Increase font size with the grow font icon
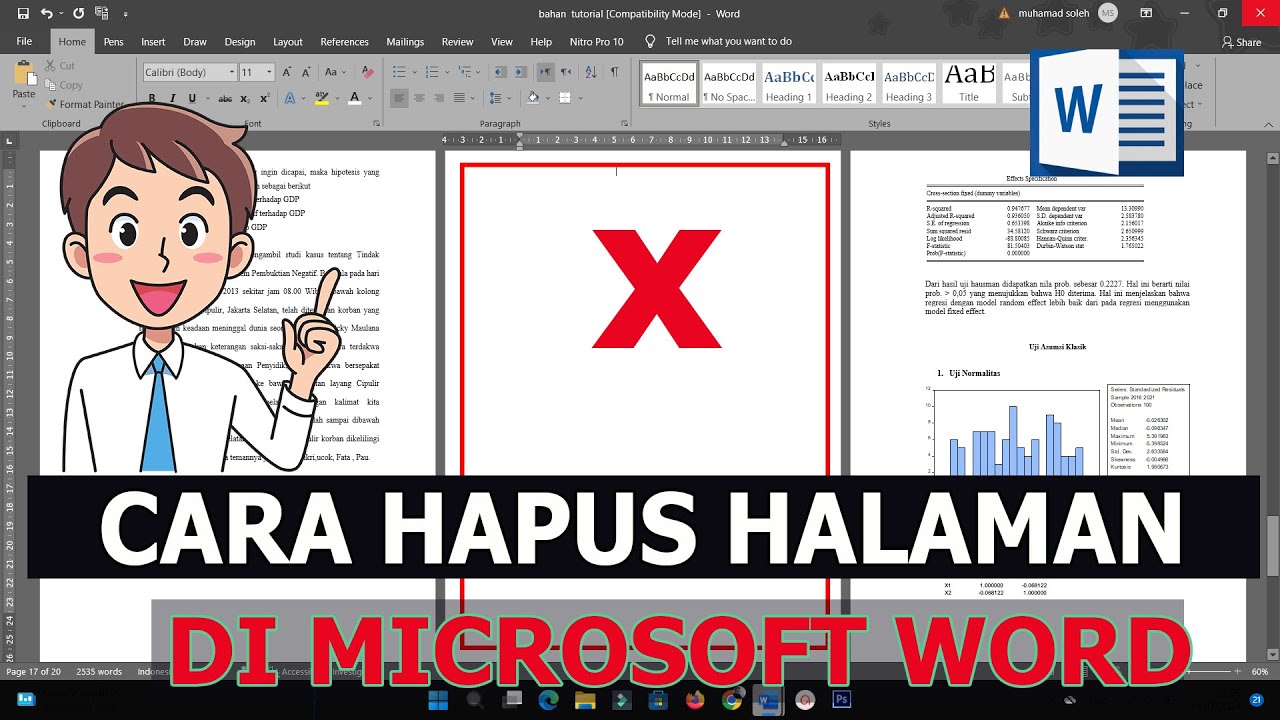The image size is (1280, 720). (x=288, y=72)
